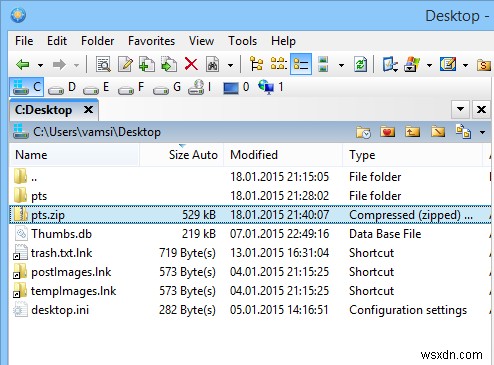The image size is (494, 365).
Task: Select the pts.zip file
Action: [250, 215]
